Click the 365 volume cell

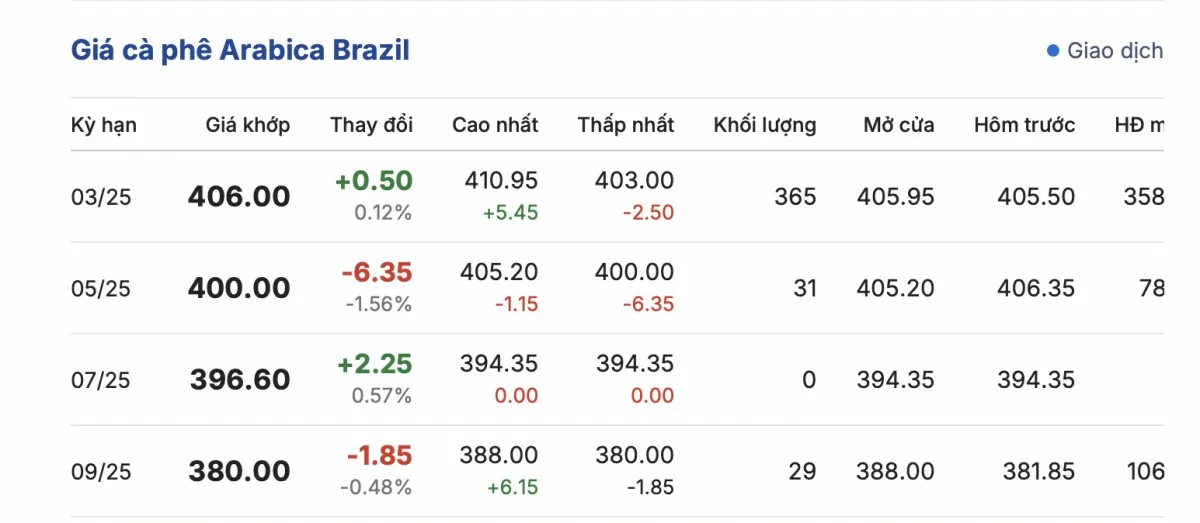click(795, 197)
